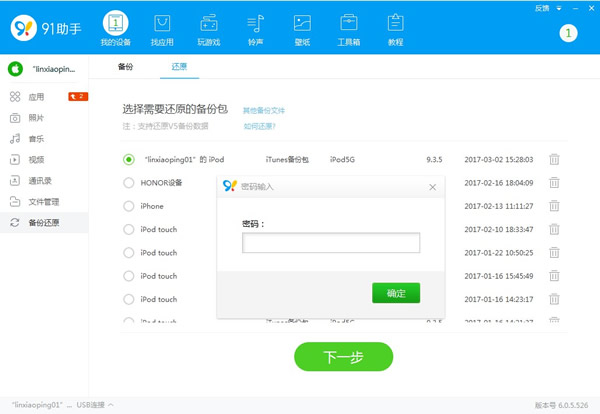
Task: Click the 确定 (Confirm) button in password dialog
Action: (x=395, y=293)
